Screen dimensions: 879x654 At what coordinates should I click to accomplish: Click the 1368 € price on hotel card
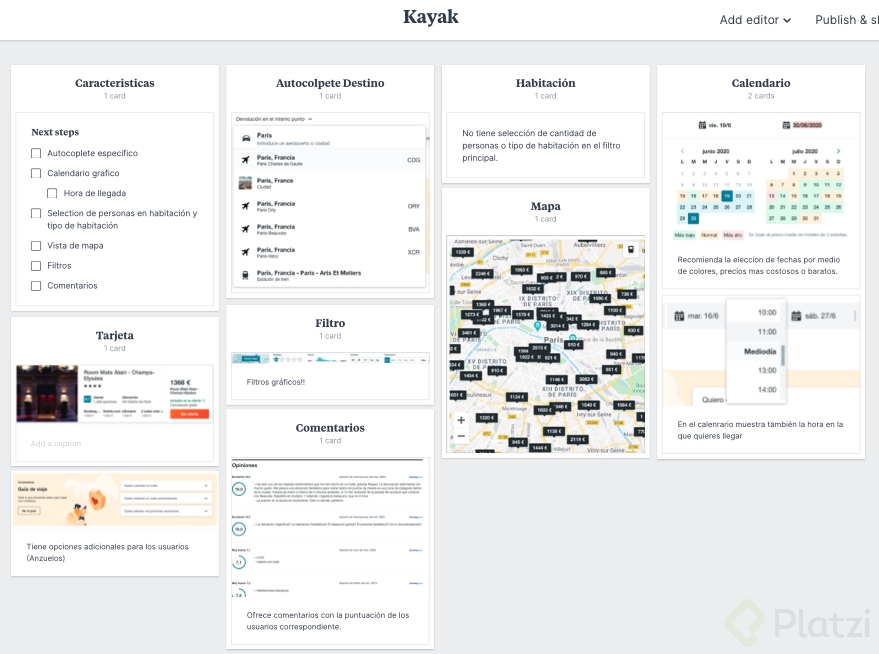pos(179,382)
